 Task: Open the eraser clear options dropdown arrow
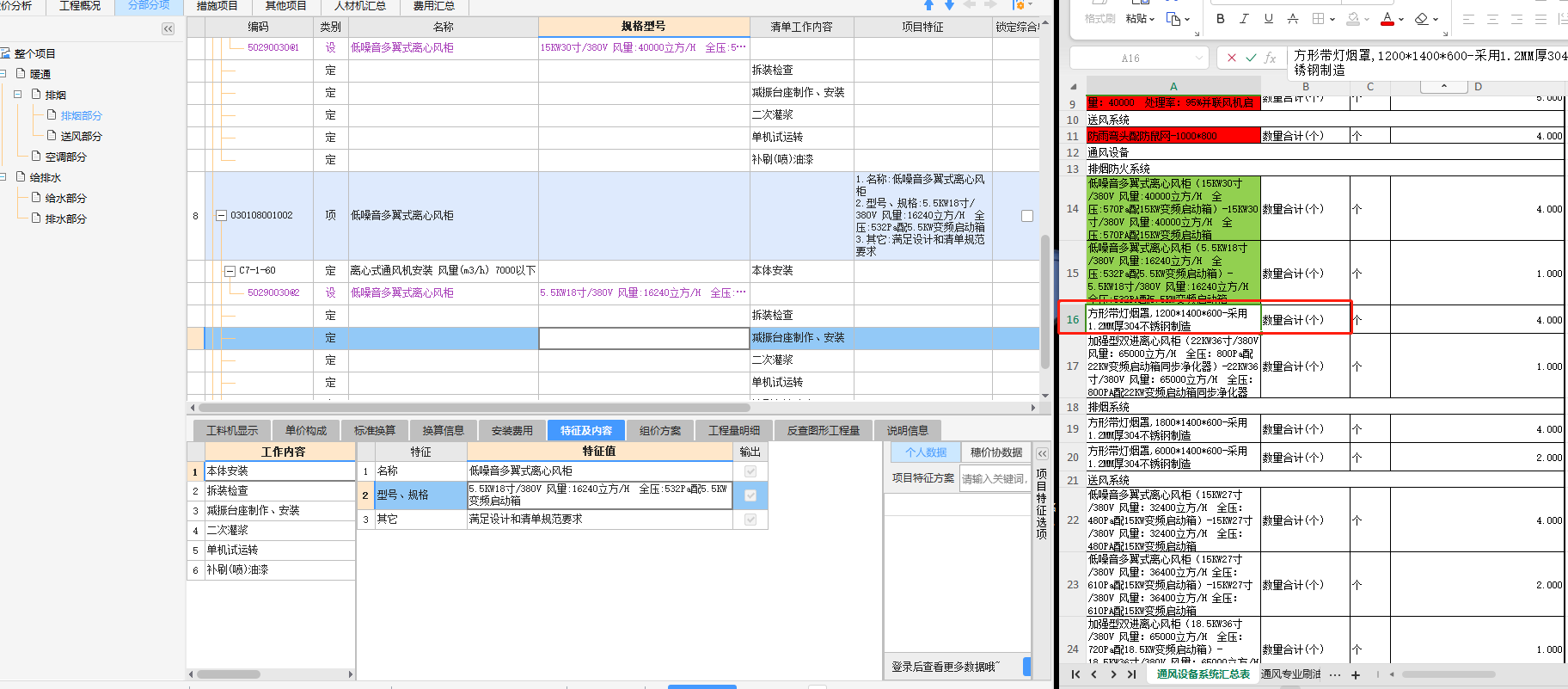click(1435, 19)
